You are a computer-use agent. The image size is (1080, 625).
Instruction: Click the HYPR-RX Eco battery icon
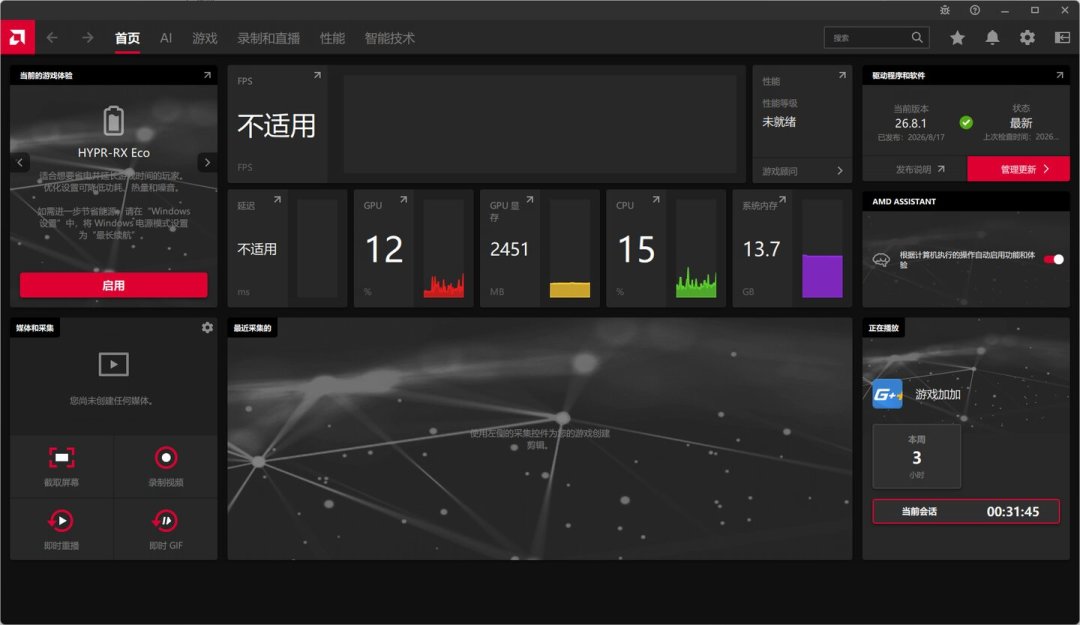pyautogui.click(x=114, y=121)
